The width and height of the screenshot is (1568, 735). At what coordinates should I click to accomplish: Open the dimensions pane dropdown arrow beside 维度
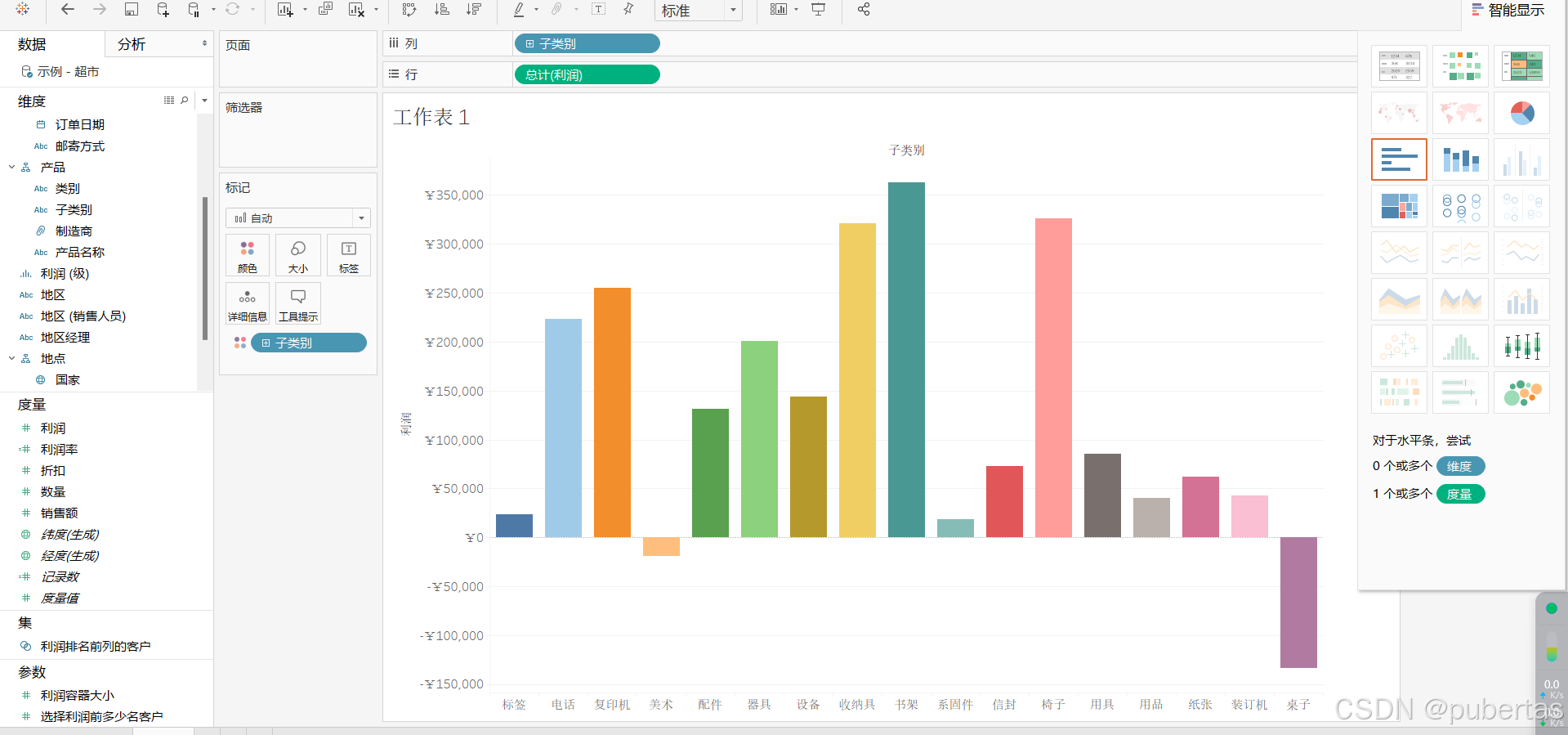204,101
